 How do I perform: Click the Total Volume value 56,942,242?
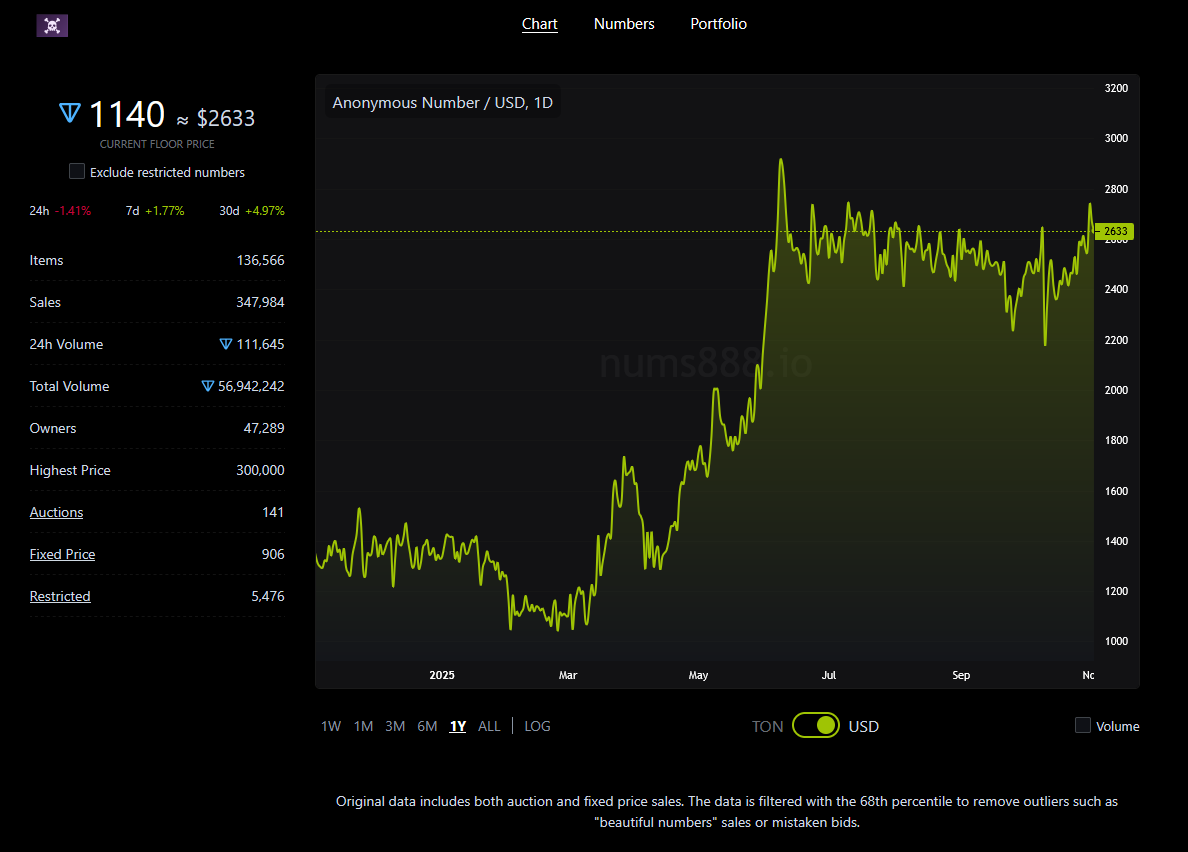(252, 386)
